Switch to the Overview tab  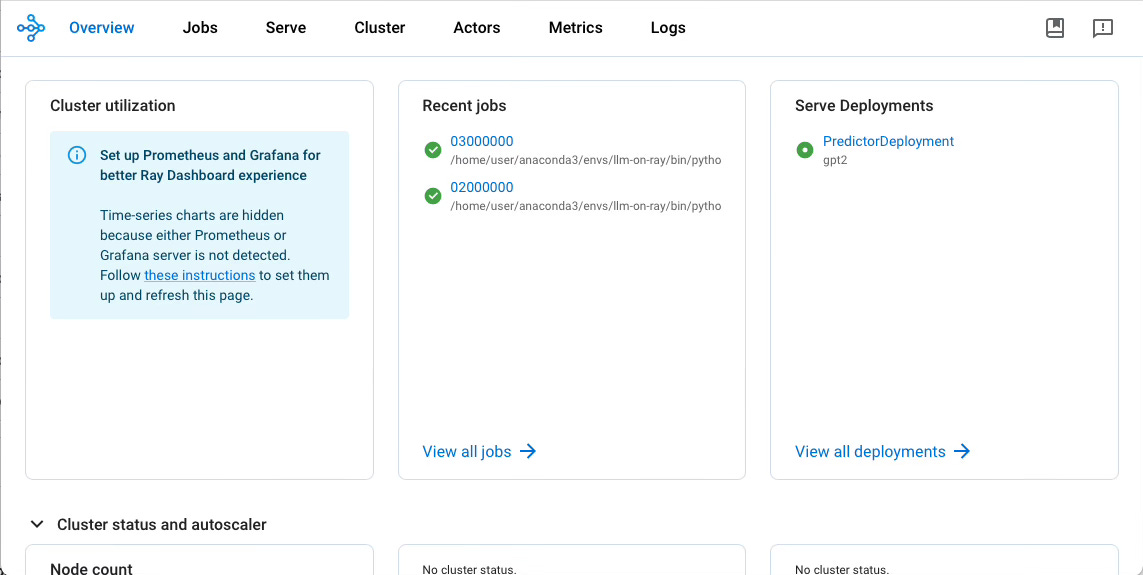(x=102, y=28)
